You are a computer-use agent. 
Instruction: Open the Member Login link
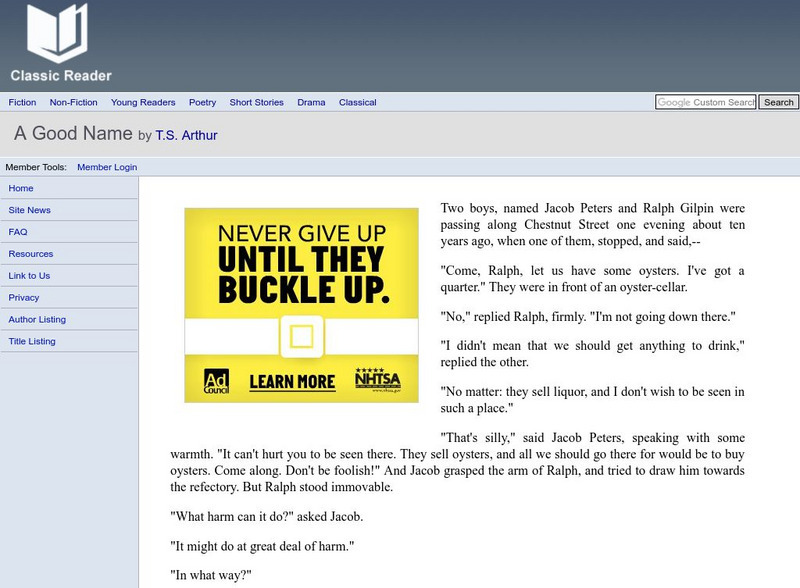107,167
